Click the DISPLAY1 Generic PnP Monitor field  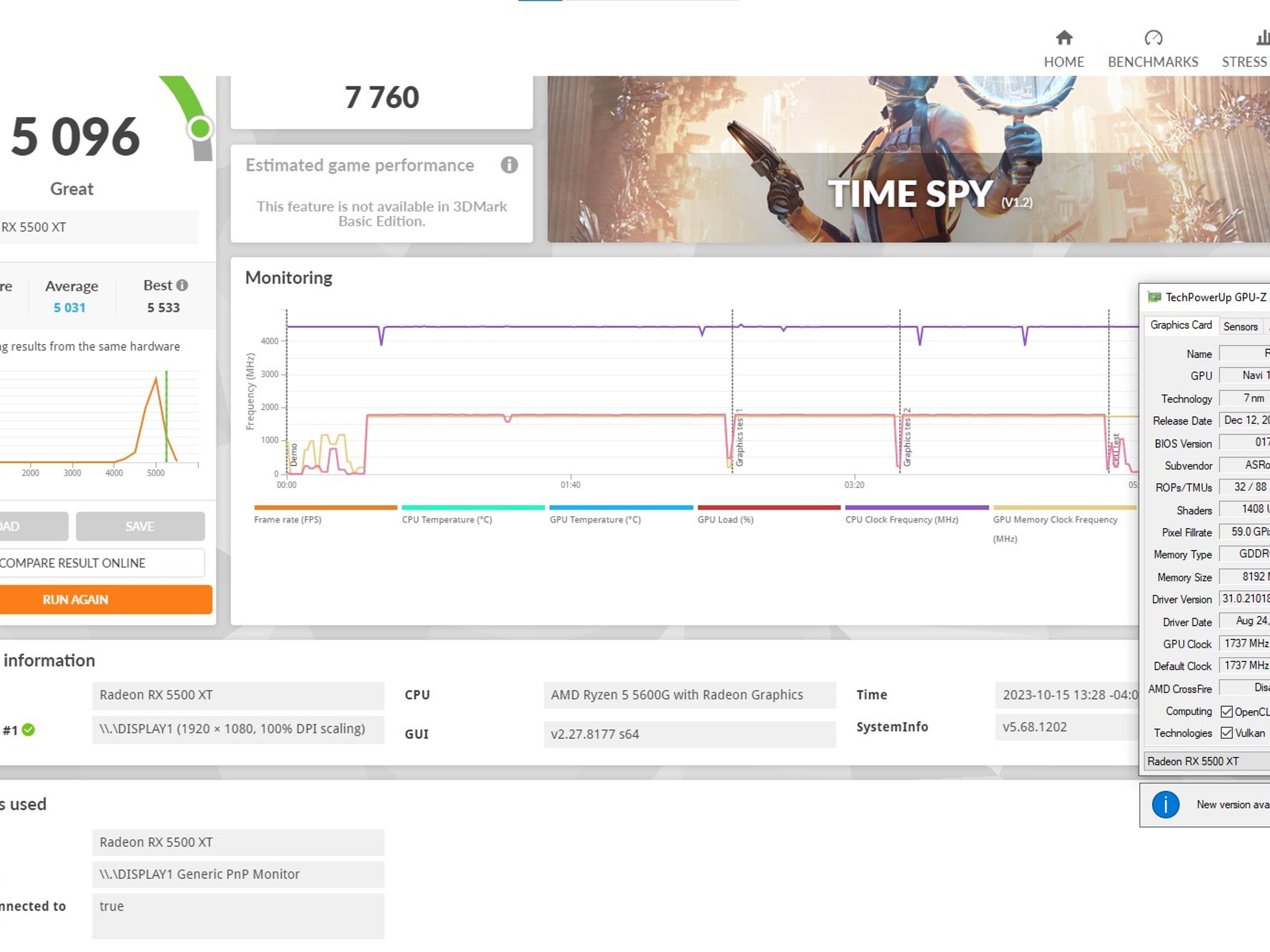pyautogui.click(x=238, y=875)
